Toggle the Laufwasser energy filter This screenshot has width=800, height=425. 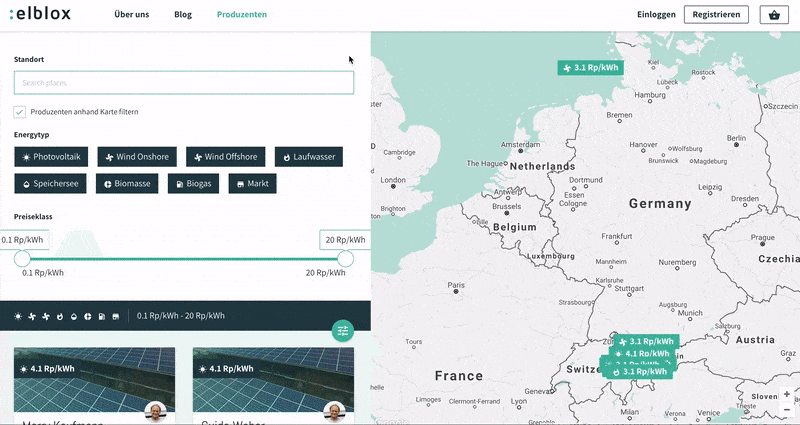click(309, 157)
